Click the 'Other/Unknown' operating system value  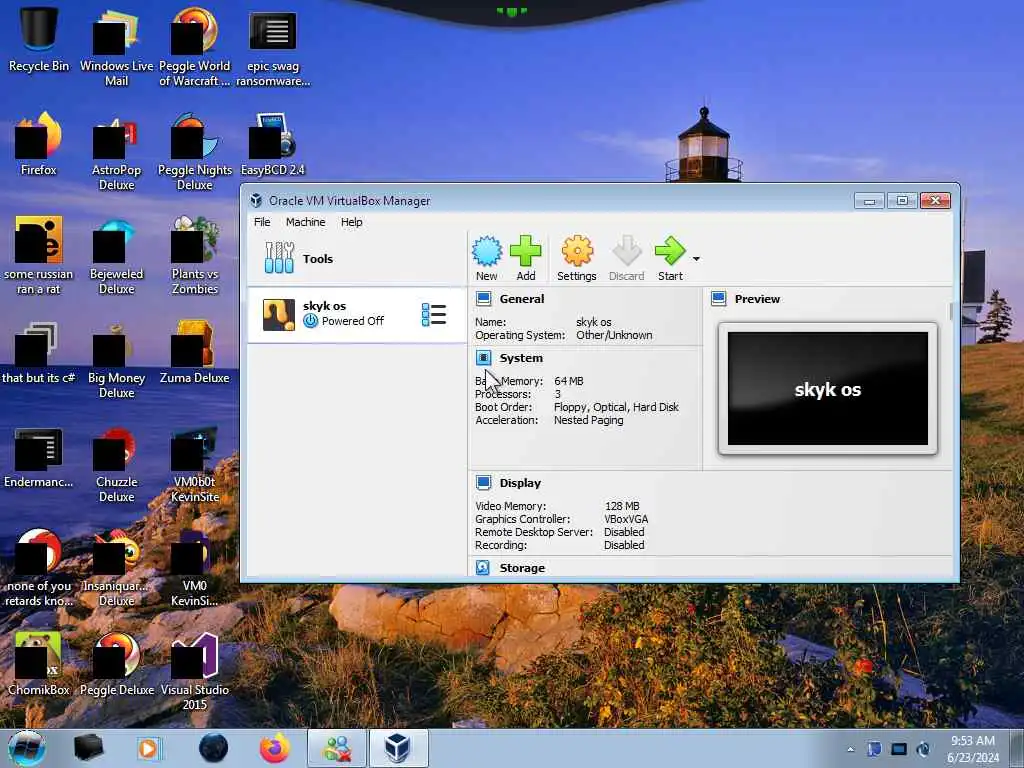[x=614, y=335]
